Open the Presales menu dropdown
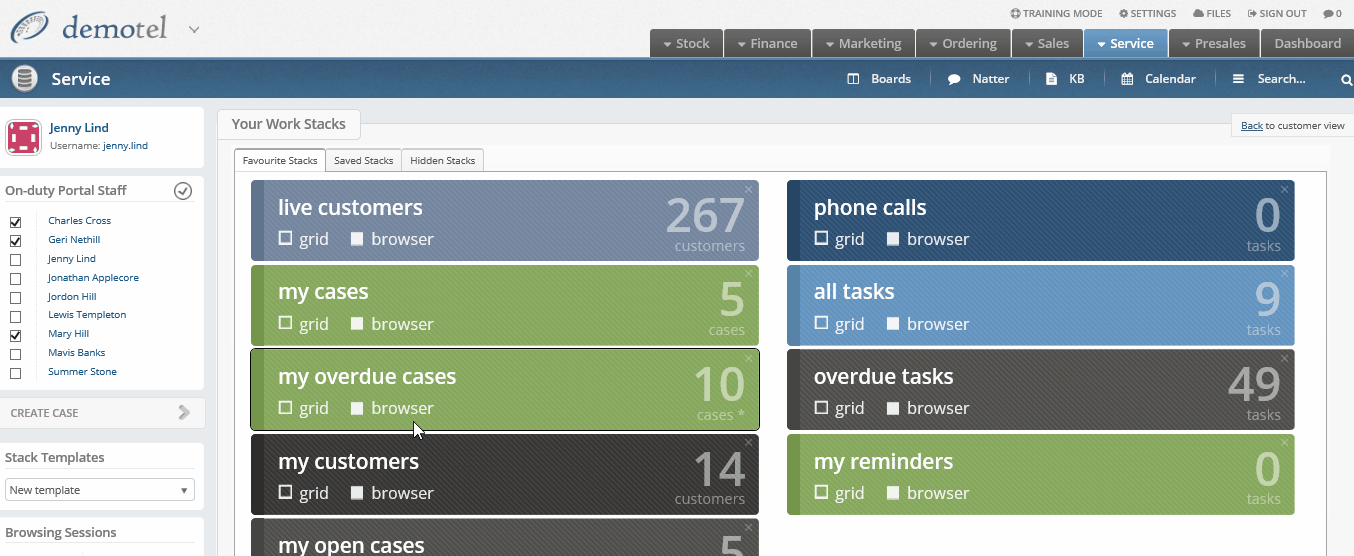This screenshot has width=1354, height=556. (x=1213, y=43)
